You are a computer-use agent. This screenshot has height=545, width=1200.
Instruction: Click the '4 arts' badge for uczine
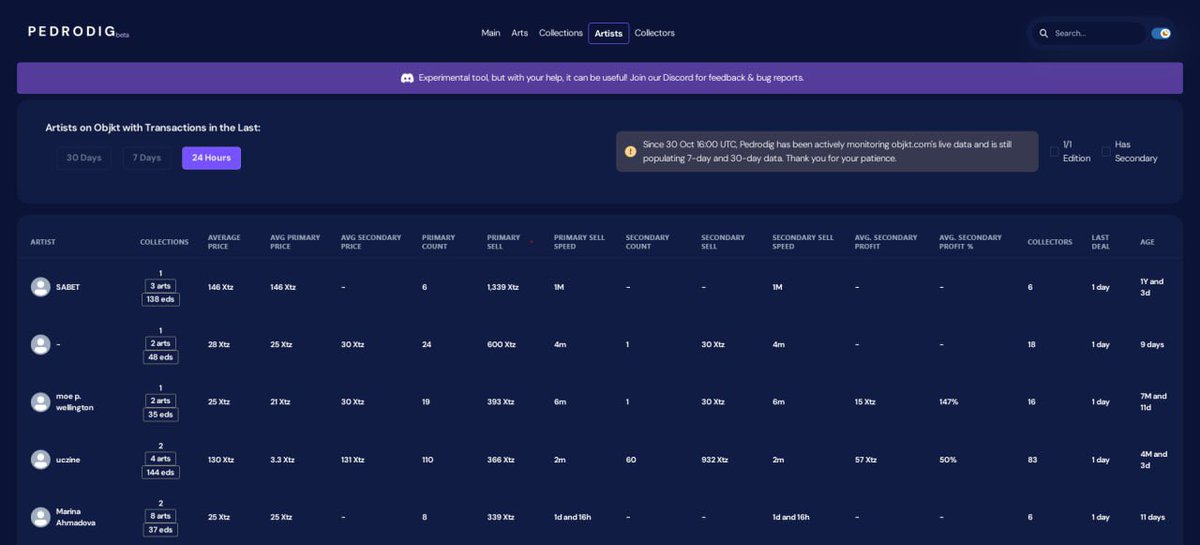coord(160,459)
